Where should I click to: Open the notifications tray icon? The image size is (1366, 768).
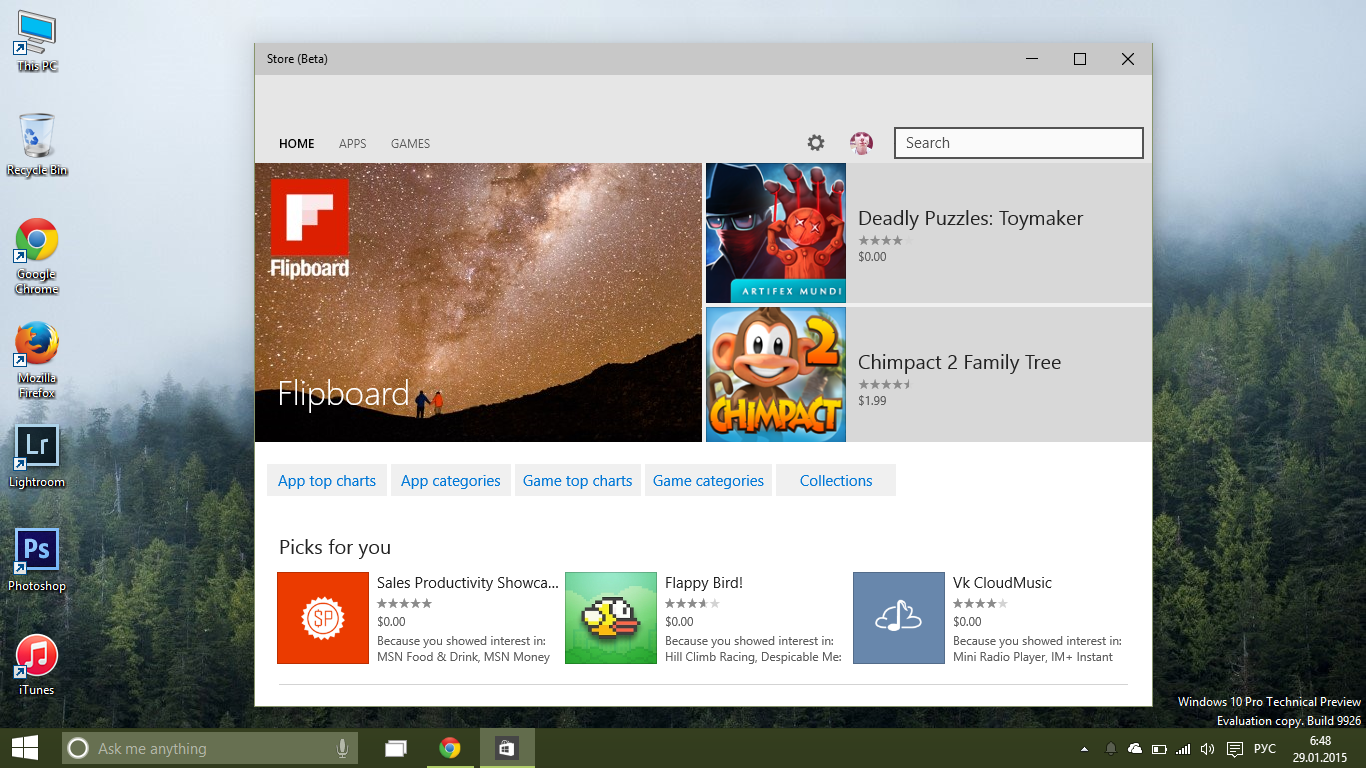[1110, 748]
